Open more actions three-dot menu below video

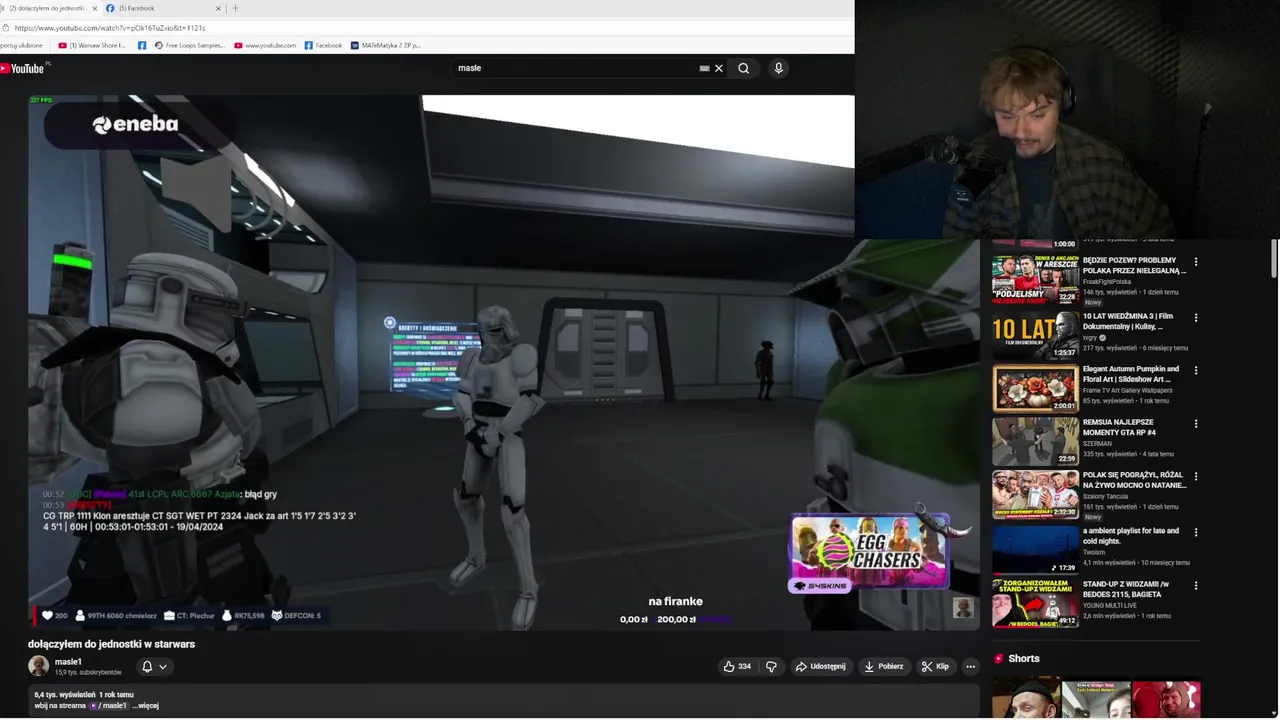970,666
